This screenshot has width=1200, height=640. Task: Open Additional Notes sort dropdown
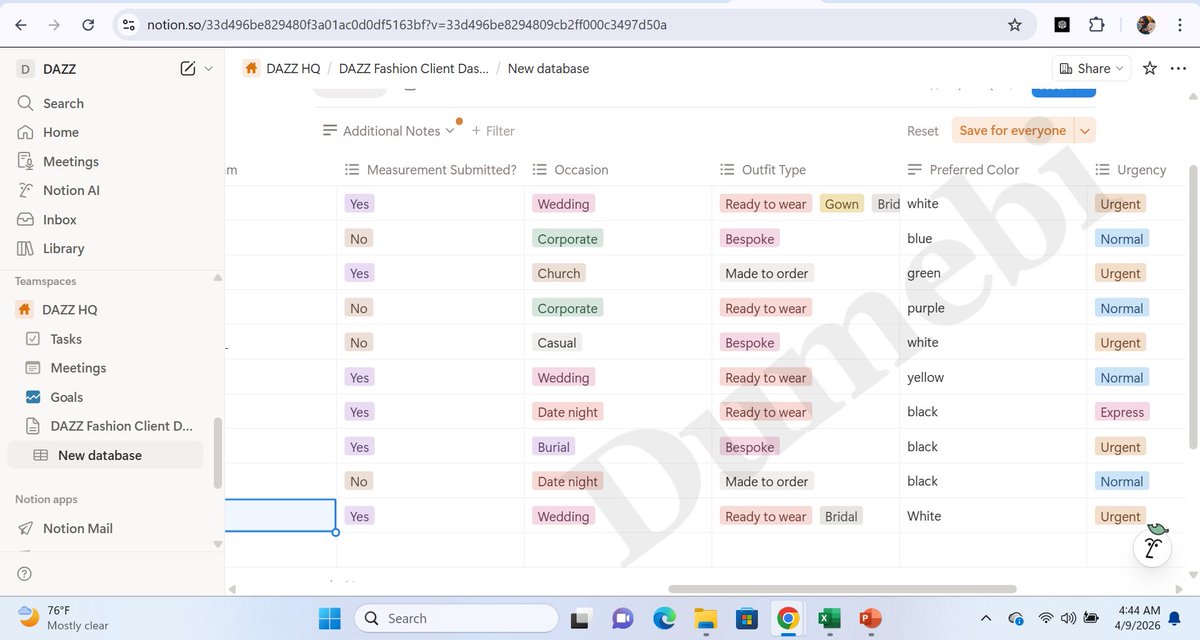pos(388,131)
